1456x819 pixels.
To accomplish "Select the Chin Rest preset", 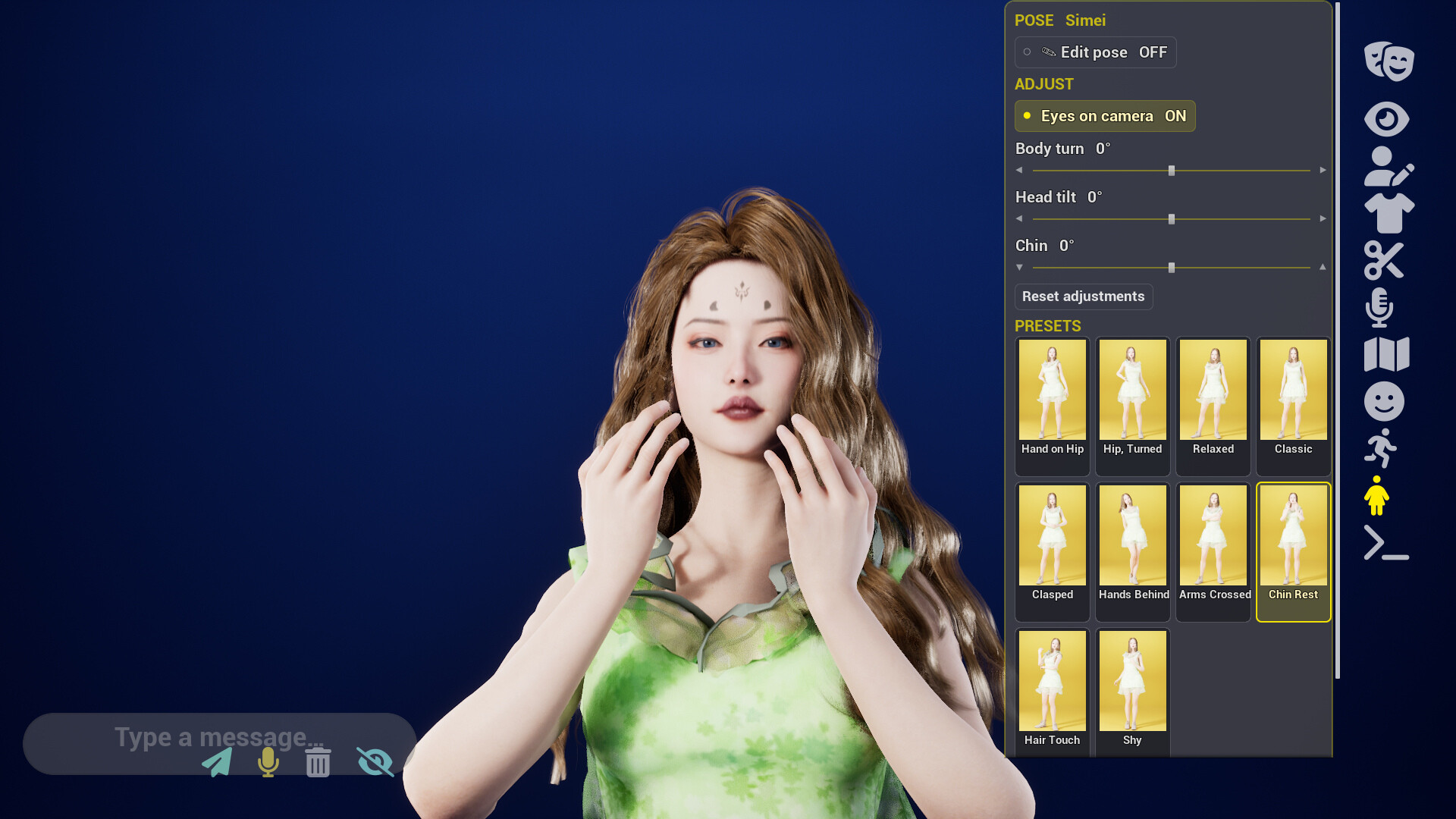I will point(1294,552).
